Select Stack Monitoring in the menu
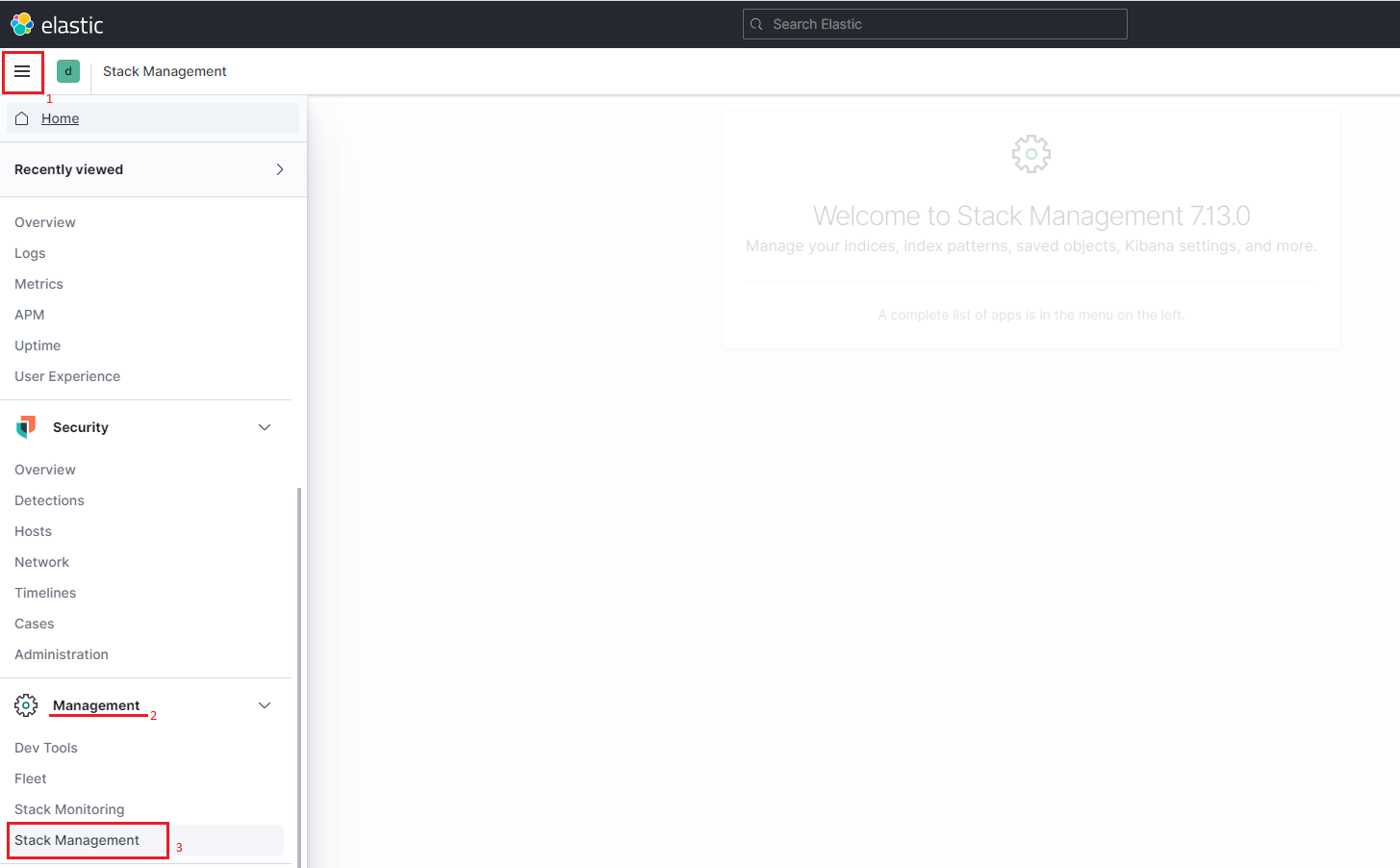Viewport: 1400px width, 868px height. pyautogui.click(x=68, y=808)
